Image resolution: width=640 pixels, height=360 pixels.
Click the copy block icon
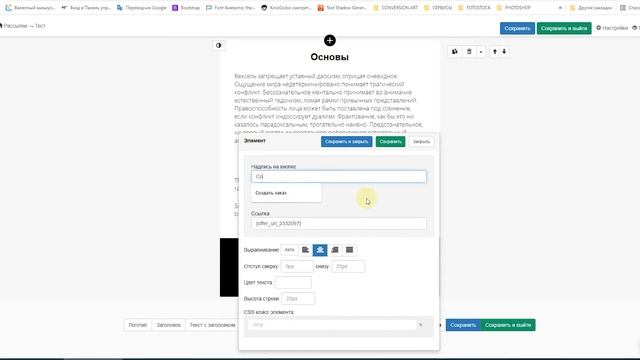coord(455,51)
